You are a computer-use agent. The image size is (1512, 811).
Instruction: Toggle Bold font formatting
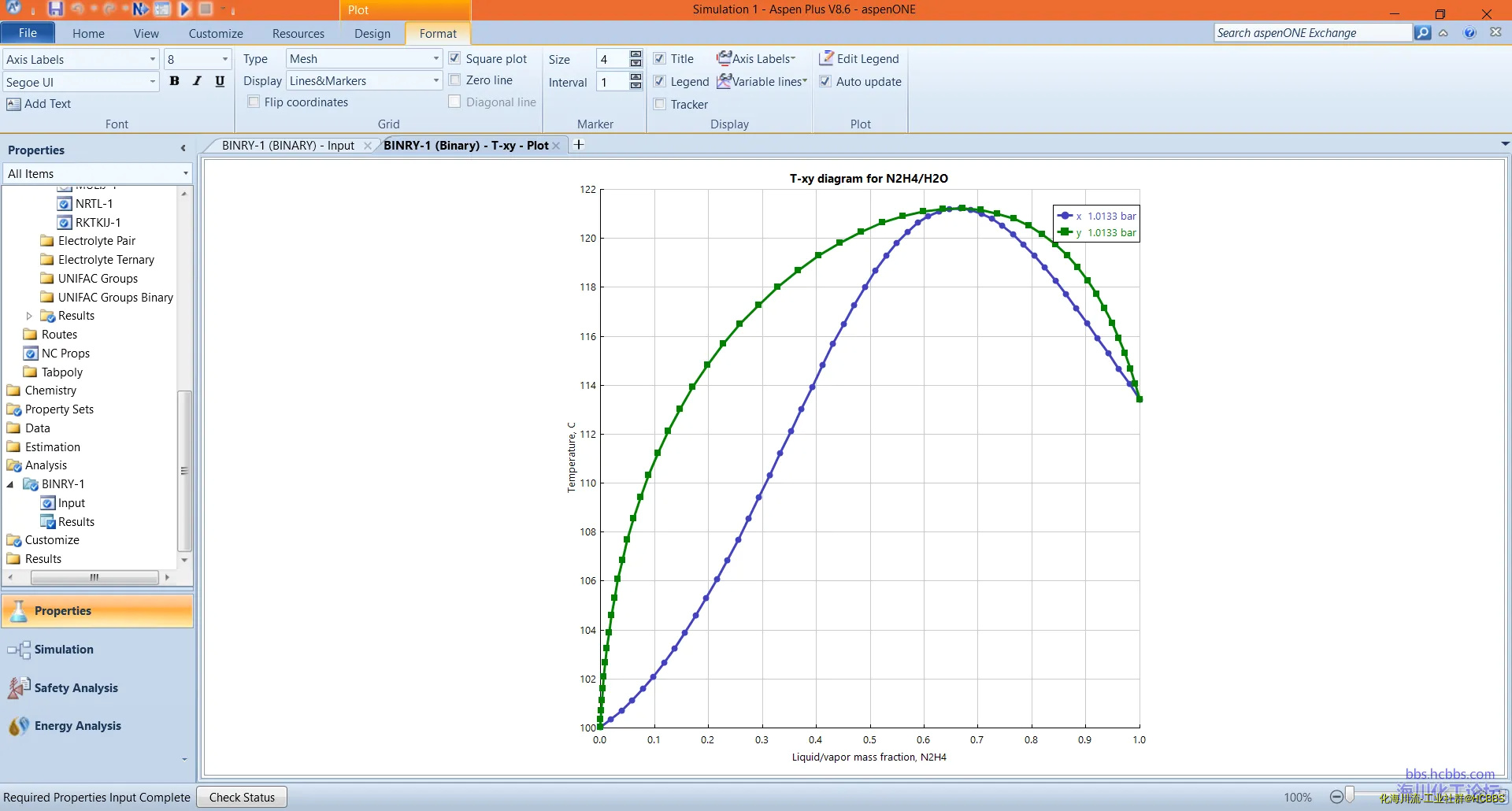pyautogui.click(x=174, y=81)
